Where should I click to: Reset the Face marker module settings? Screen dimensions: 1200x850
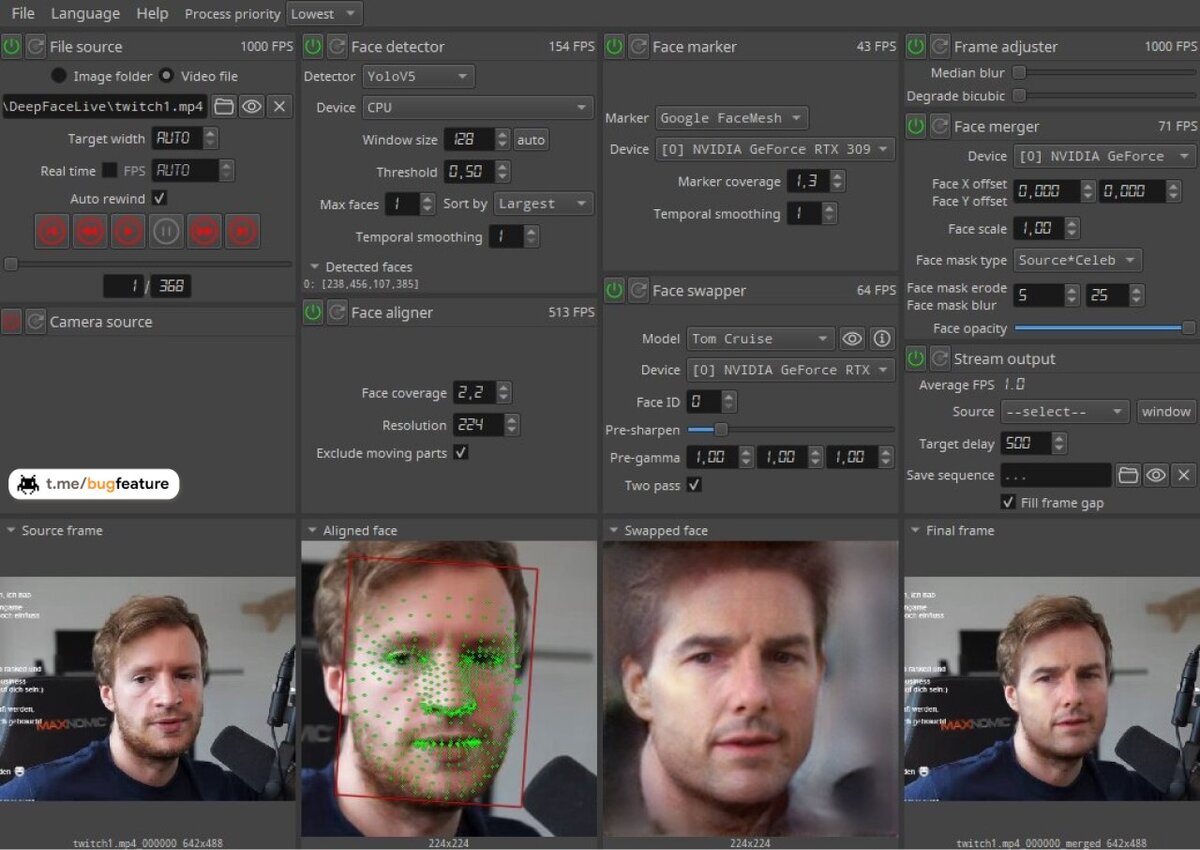click(x=638, y=46)
